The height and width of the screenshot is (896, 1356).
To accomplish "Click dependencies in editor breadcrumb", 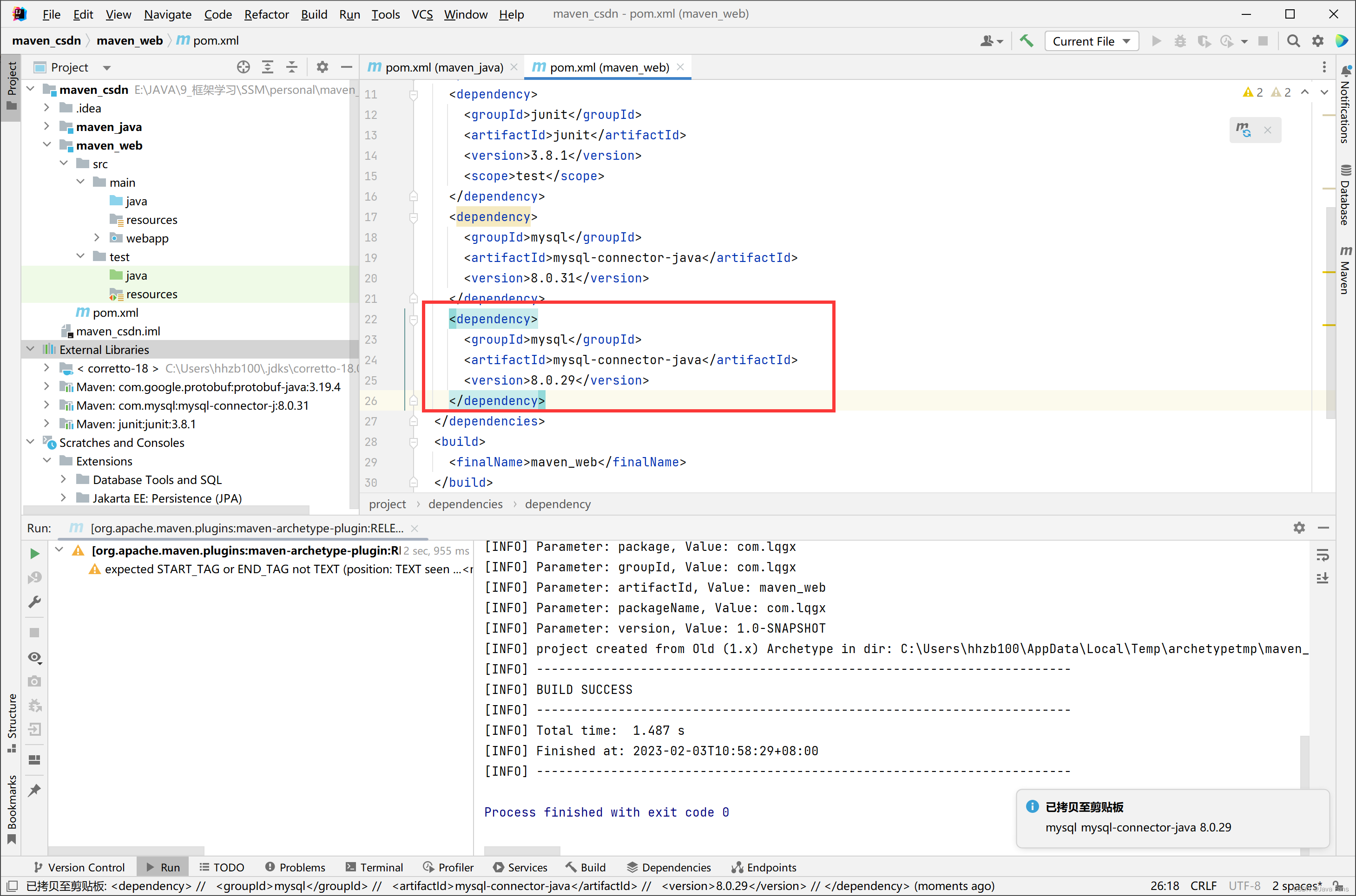I will coord(465,504).
